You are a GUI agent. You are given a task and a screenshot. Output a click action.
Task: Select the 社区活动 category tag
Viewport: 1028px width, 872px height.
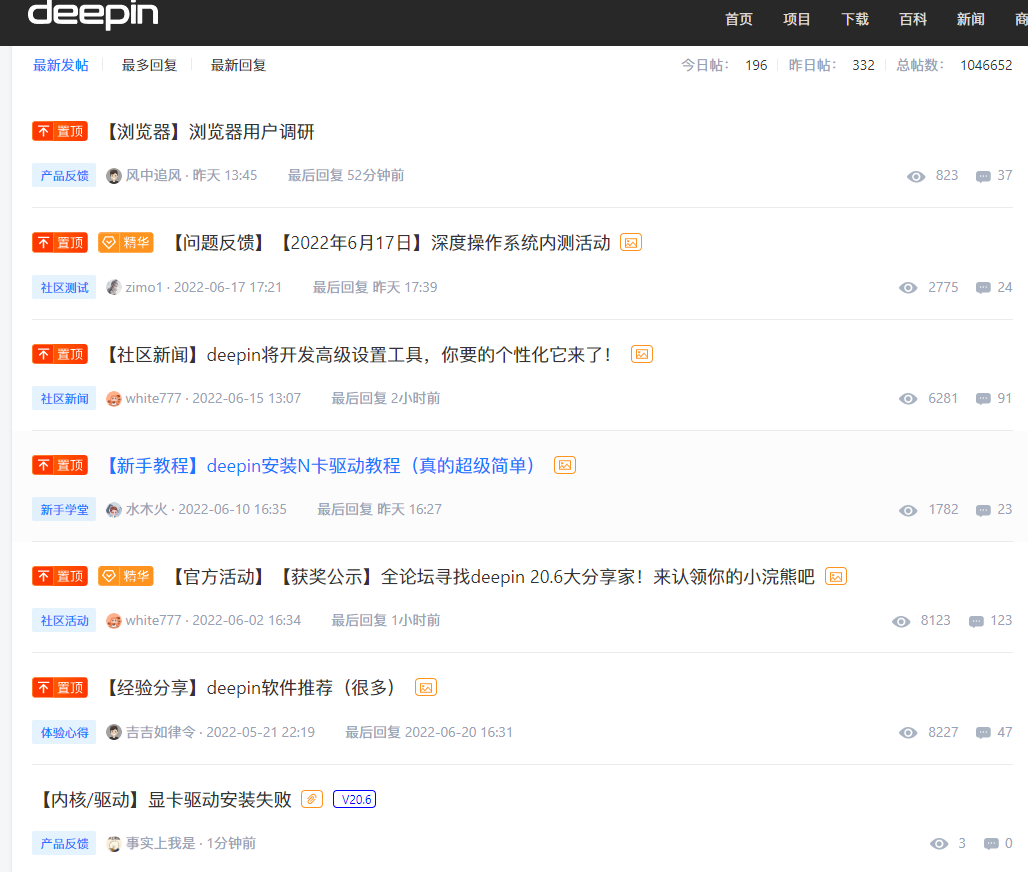pyautogui.click(x=64, y=620)
